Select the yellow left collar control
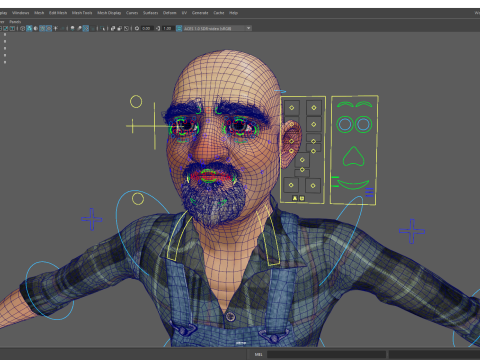Screen dimensions: 480x360 [x=179, y=236]
